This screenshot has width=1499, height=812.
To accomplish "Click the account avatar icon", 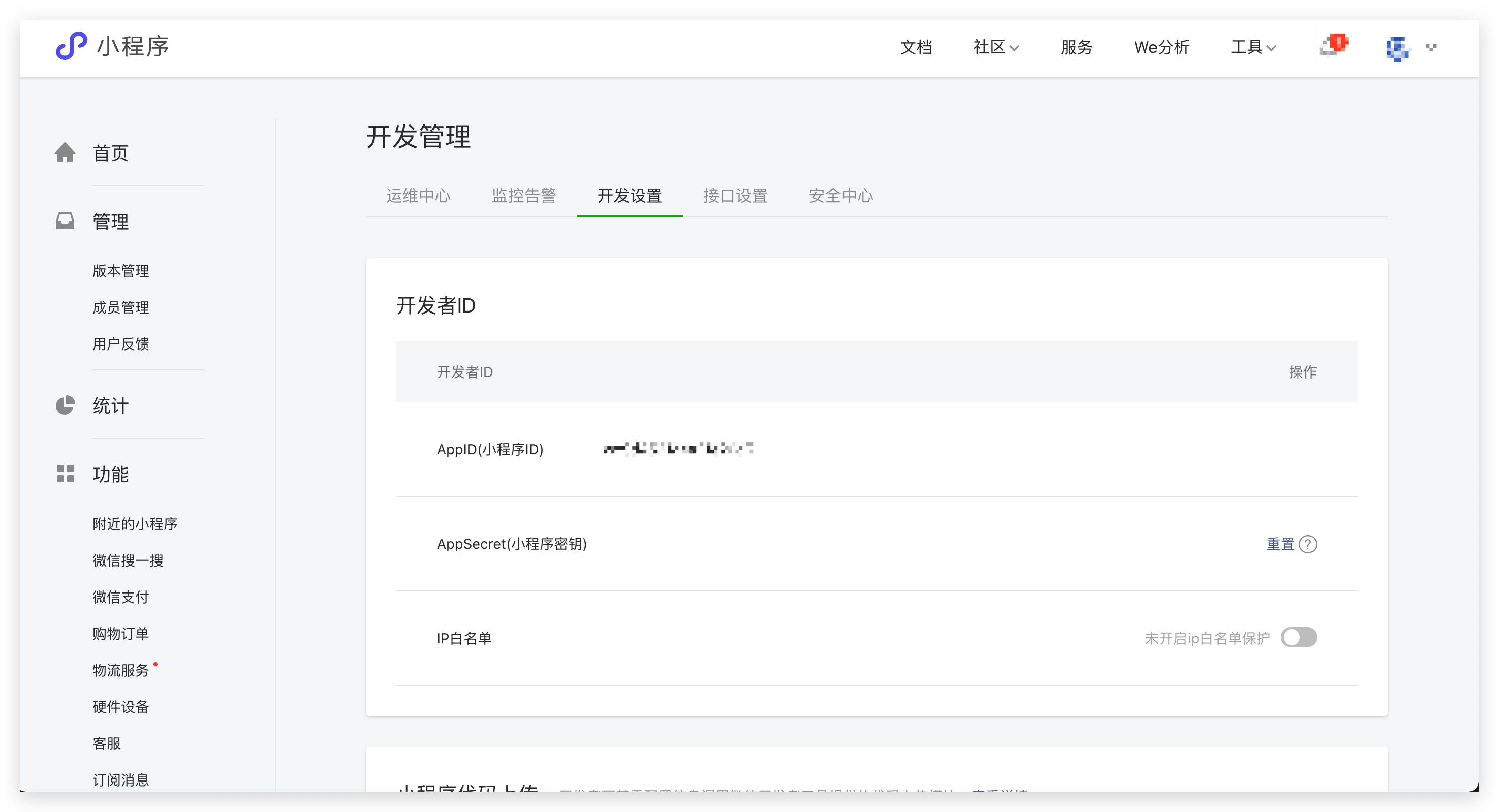I will point(1398,48).
